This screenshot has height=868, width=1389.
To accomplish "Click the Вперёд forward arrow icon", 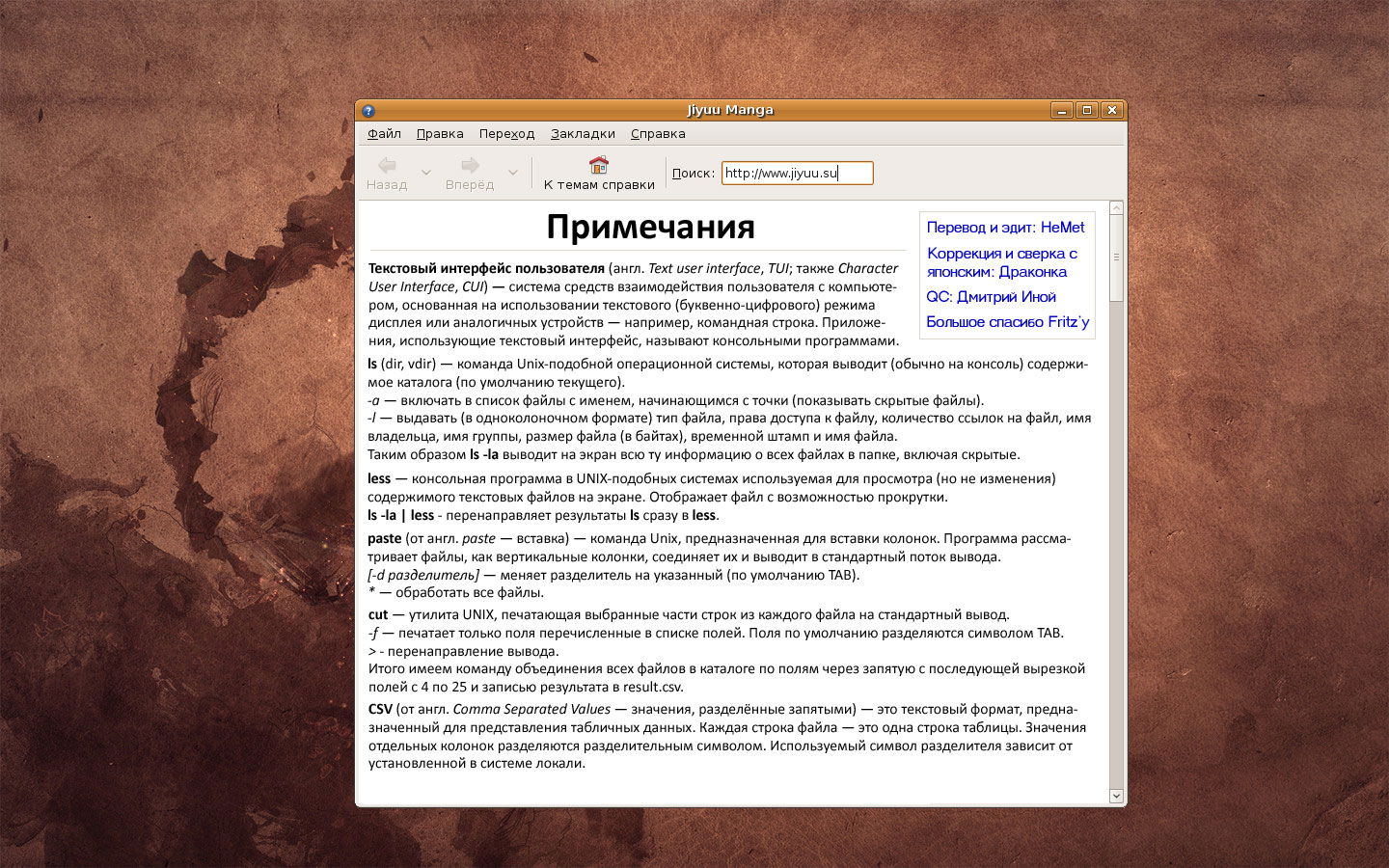I will pos(470,165).
